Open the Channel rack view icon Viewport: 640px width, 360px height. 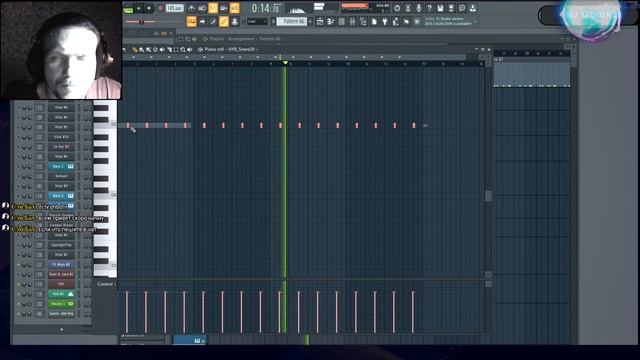[342, 22]
